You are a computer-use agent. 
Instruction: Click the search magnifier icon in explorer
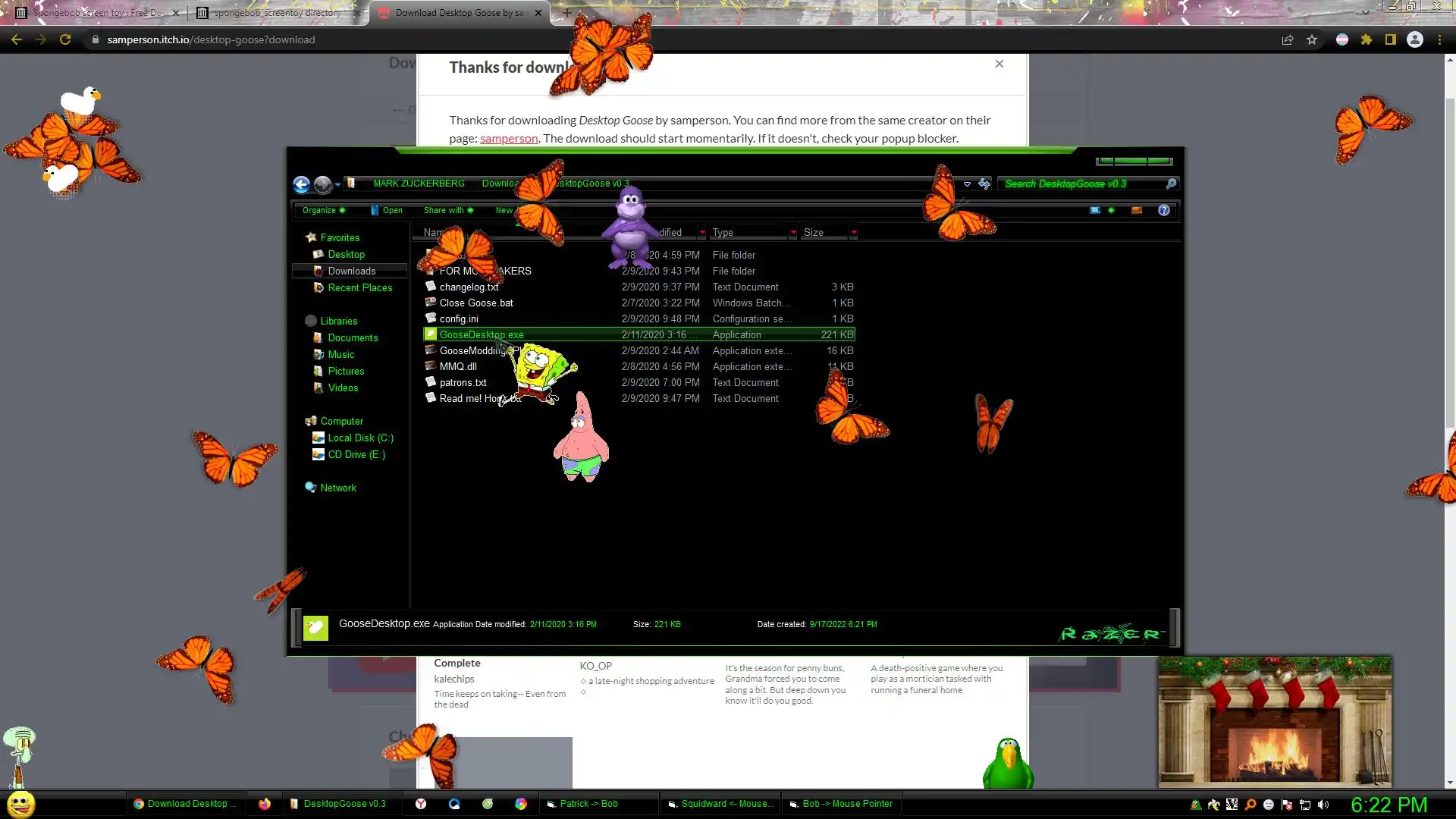[x=1171, y=184]
